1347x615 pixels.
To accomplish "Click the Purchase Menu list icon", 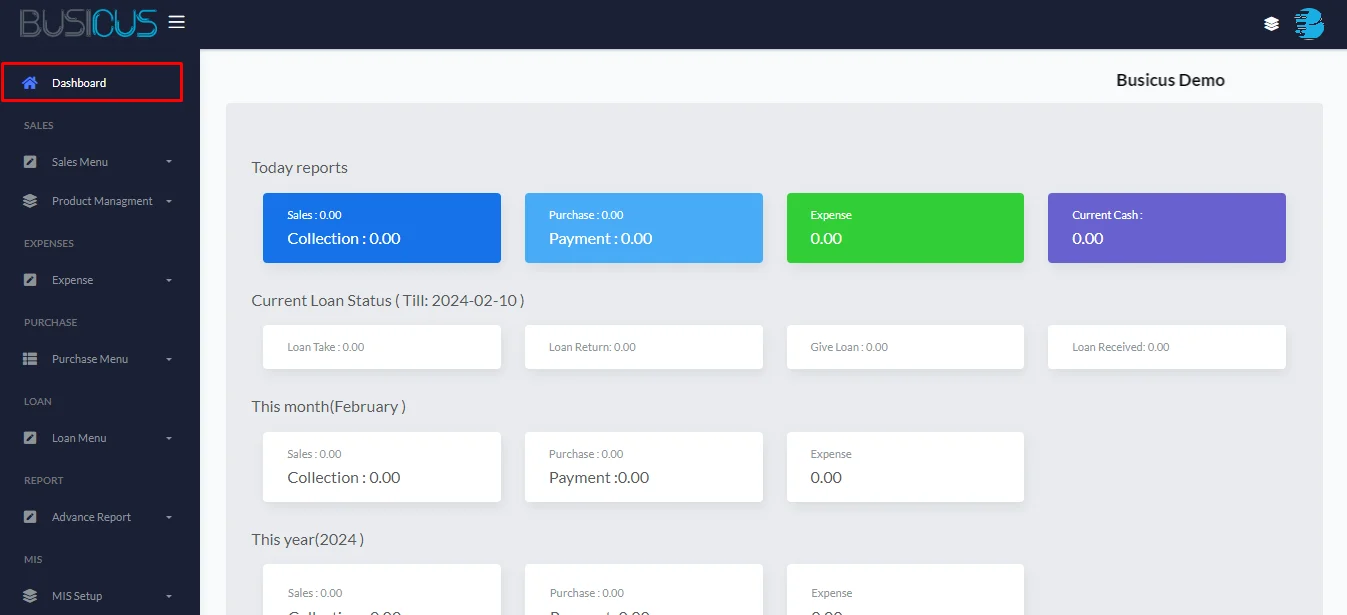I will [x=30, y=359].
